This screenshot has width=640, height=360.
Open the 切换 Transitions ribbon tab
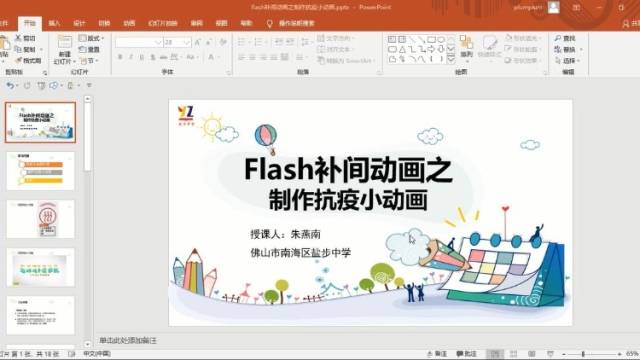click(104, 23)
